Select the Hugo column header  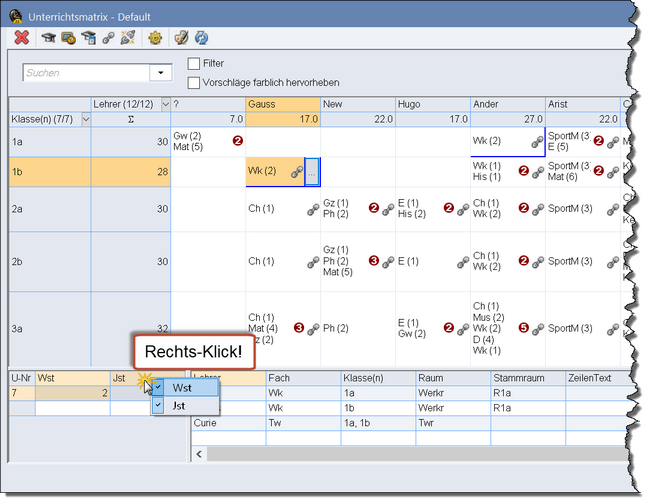(x=433, y=104)
